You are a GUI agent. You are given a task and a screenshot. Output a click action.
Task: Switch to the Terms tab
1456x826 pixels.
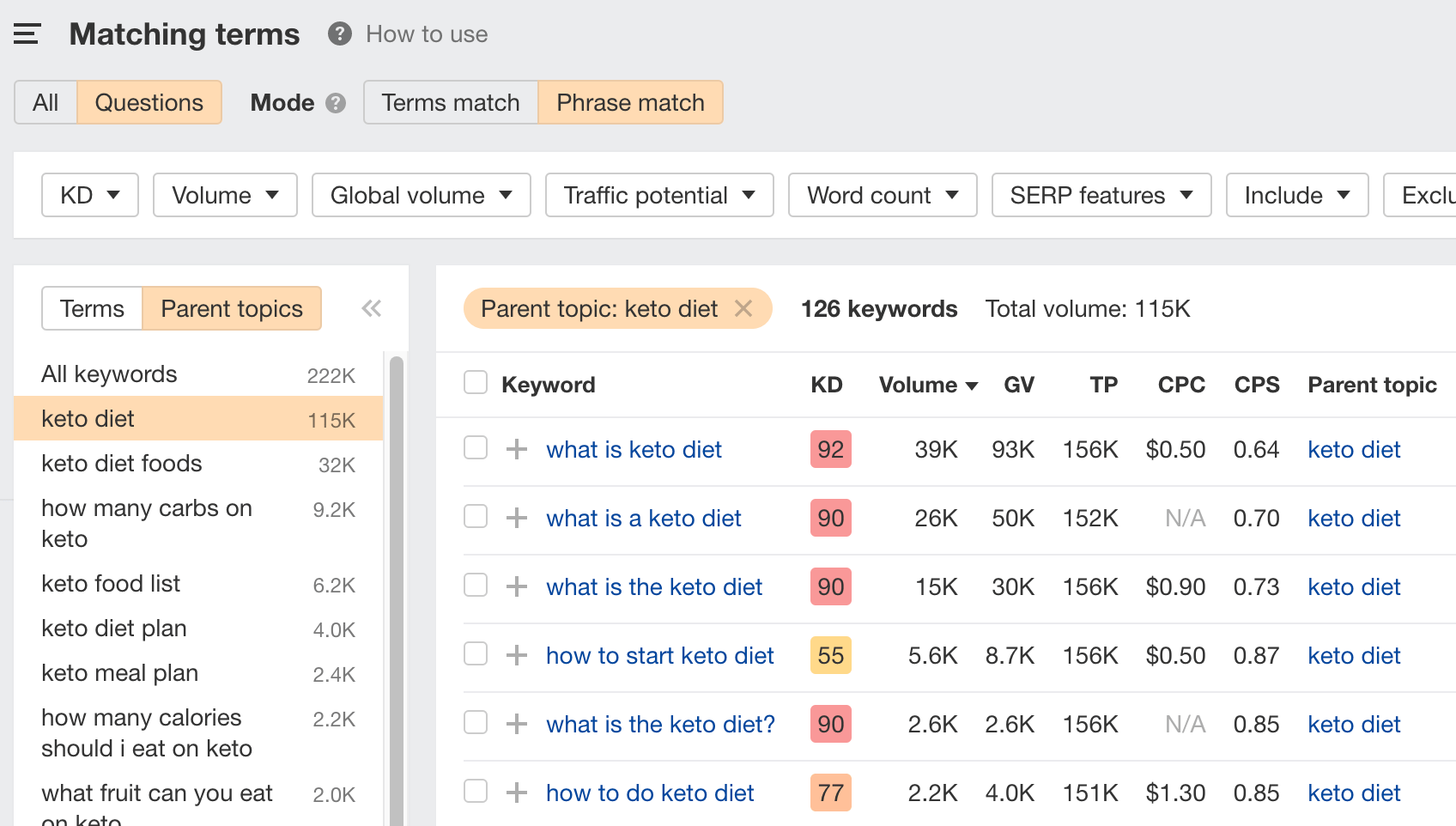click(91, 308)
